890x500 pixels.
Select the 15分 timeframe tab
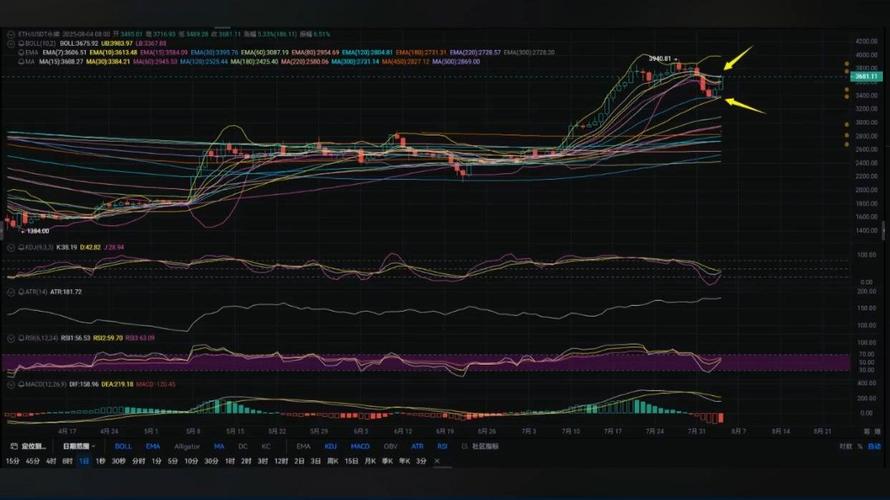point(11,461)
